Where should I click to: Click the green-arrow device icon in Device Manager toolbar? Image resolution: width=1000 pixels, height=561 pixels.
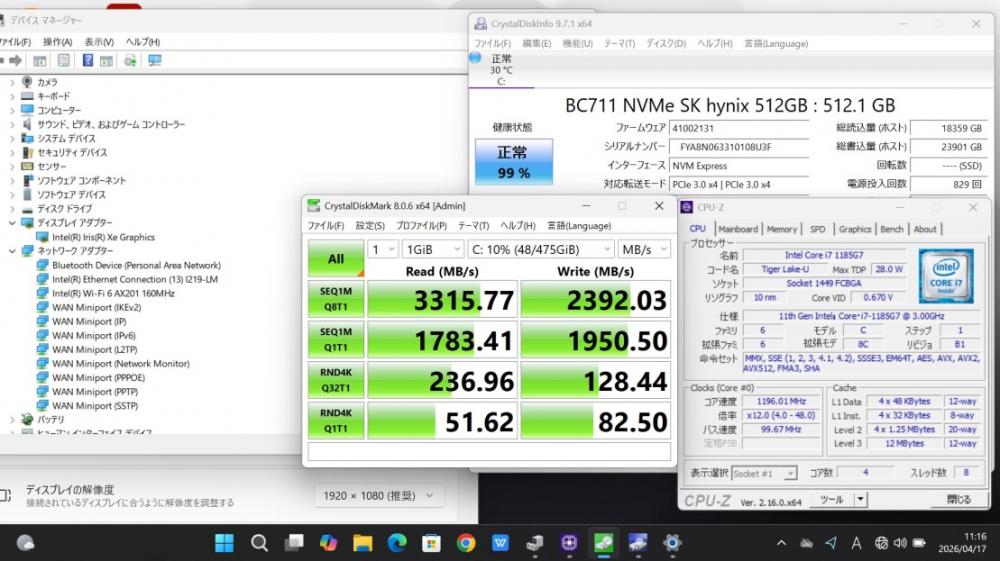[130, 61]
